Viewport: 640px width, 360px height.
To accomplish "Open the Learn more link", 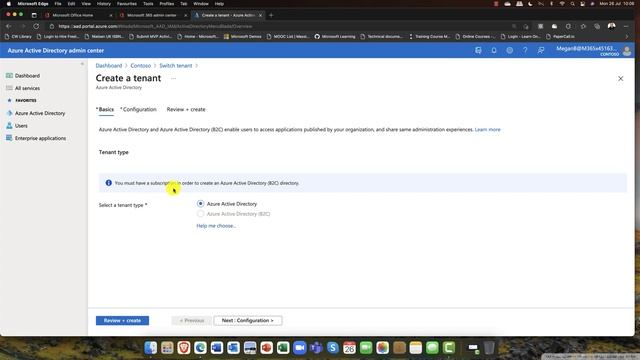I will click(x=487, y=129).
